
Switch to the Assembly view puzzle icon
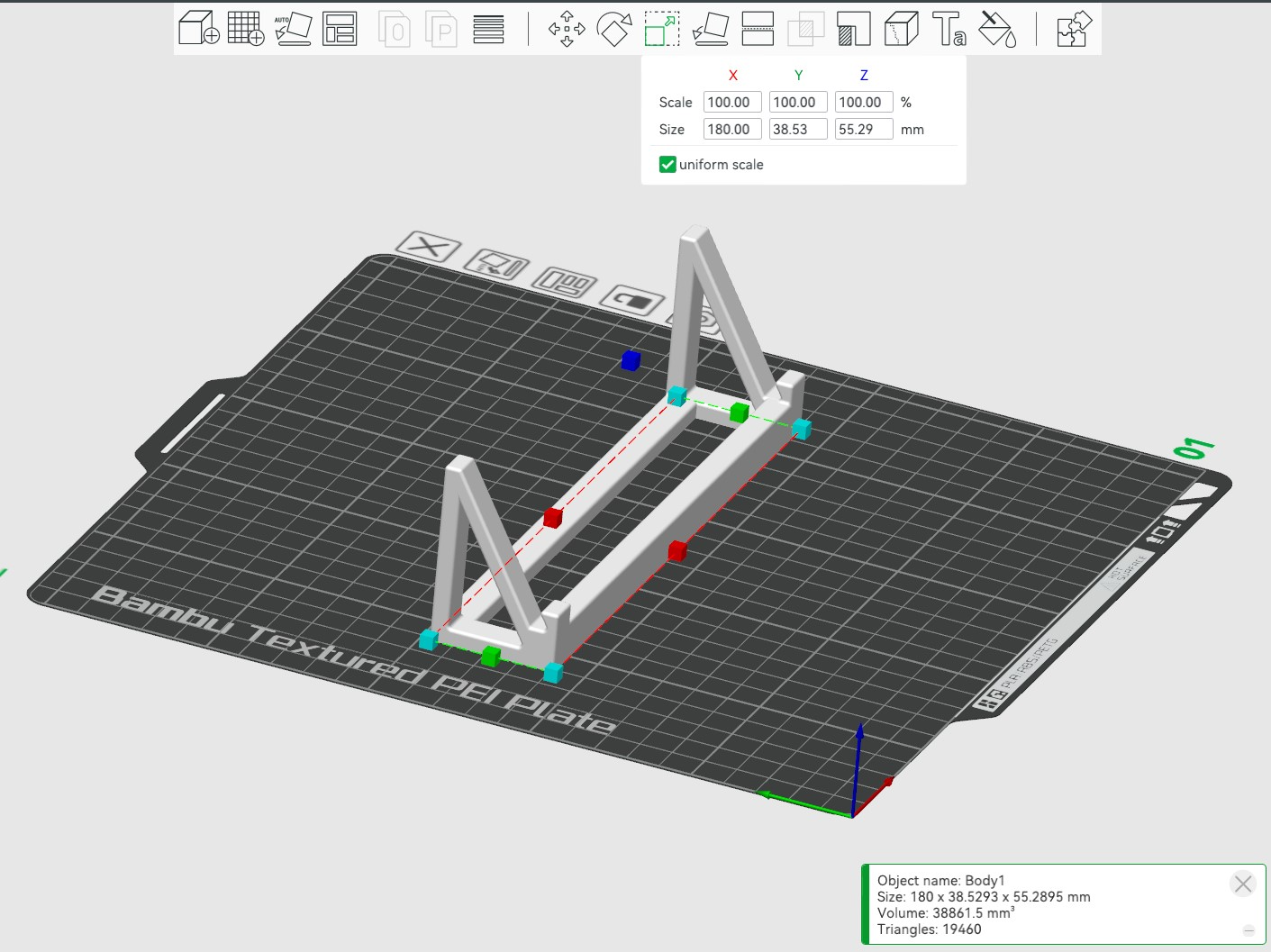tap(1074, 28)
